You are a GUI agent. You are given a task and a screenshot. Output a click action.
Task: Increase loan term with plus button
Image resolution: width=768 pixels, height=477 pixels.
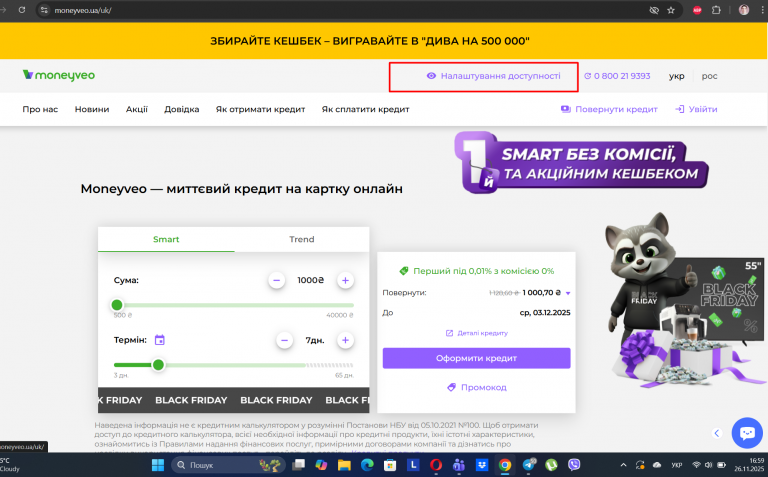pos(345,340)
